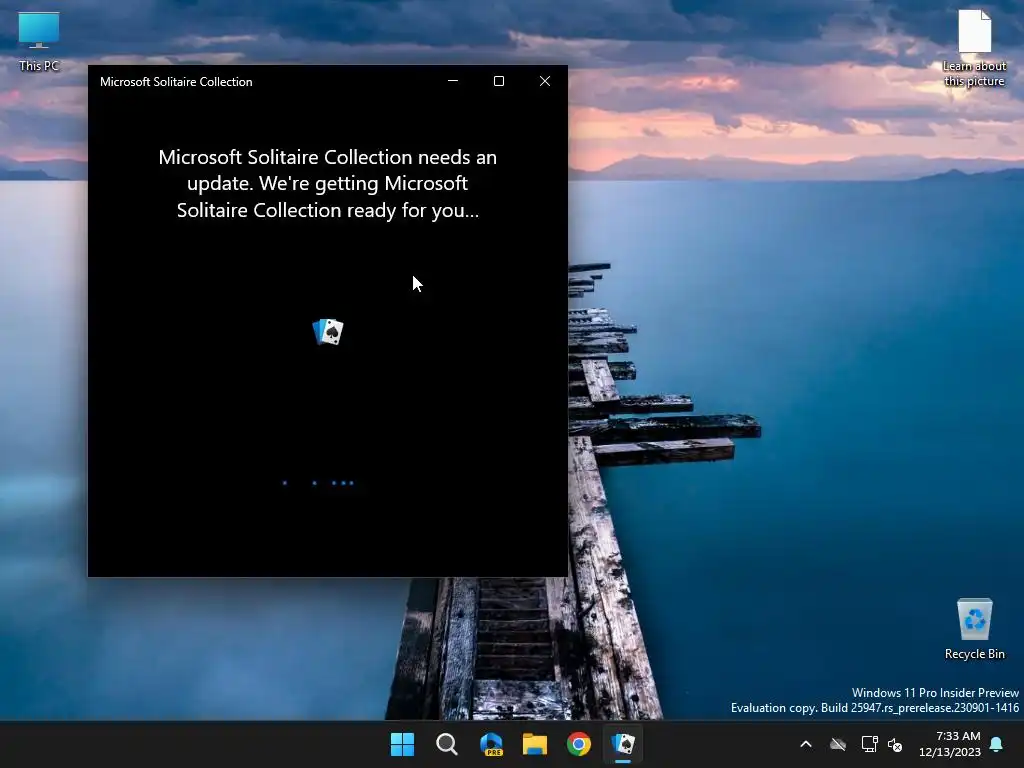Image resolution: width=1024 pixels, height=768 pixels.
Task: Open the Windows Start menu
Action: tap(402, 744)
